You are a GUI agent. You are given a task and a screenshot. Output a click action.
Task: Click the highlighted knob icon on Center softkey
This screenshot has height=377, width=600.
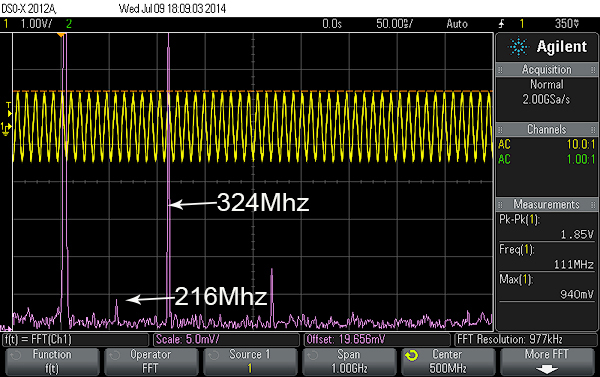tap(411, 356)
